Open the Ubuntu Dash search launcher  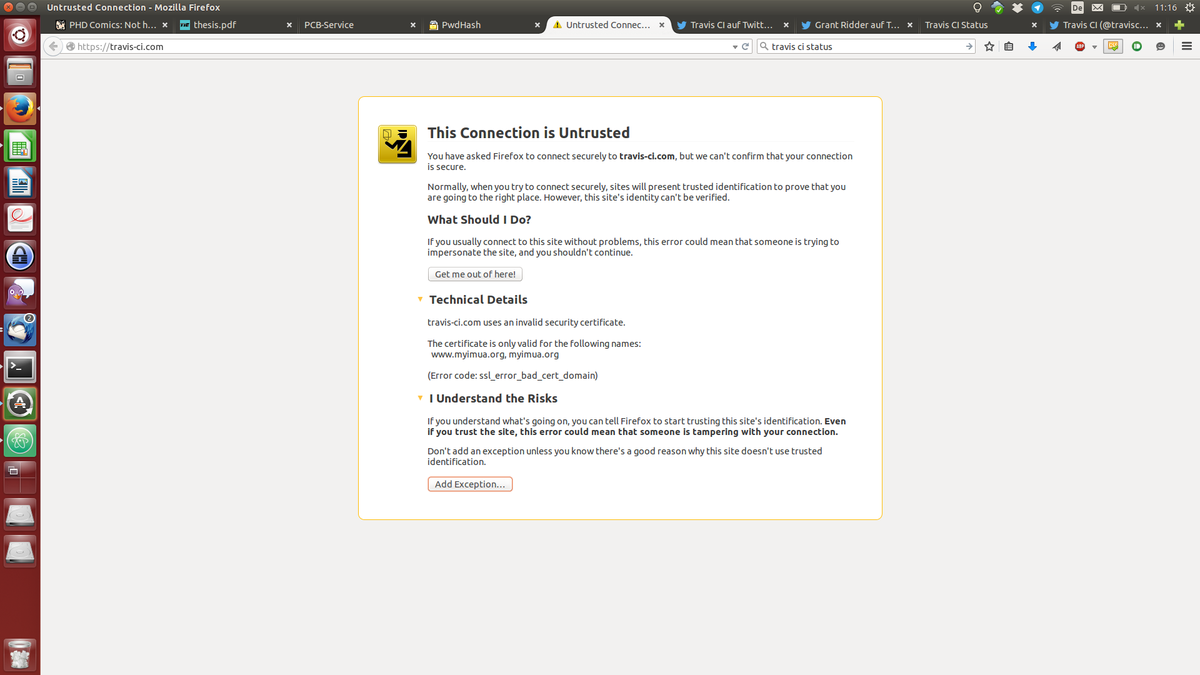point(20,37)
